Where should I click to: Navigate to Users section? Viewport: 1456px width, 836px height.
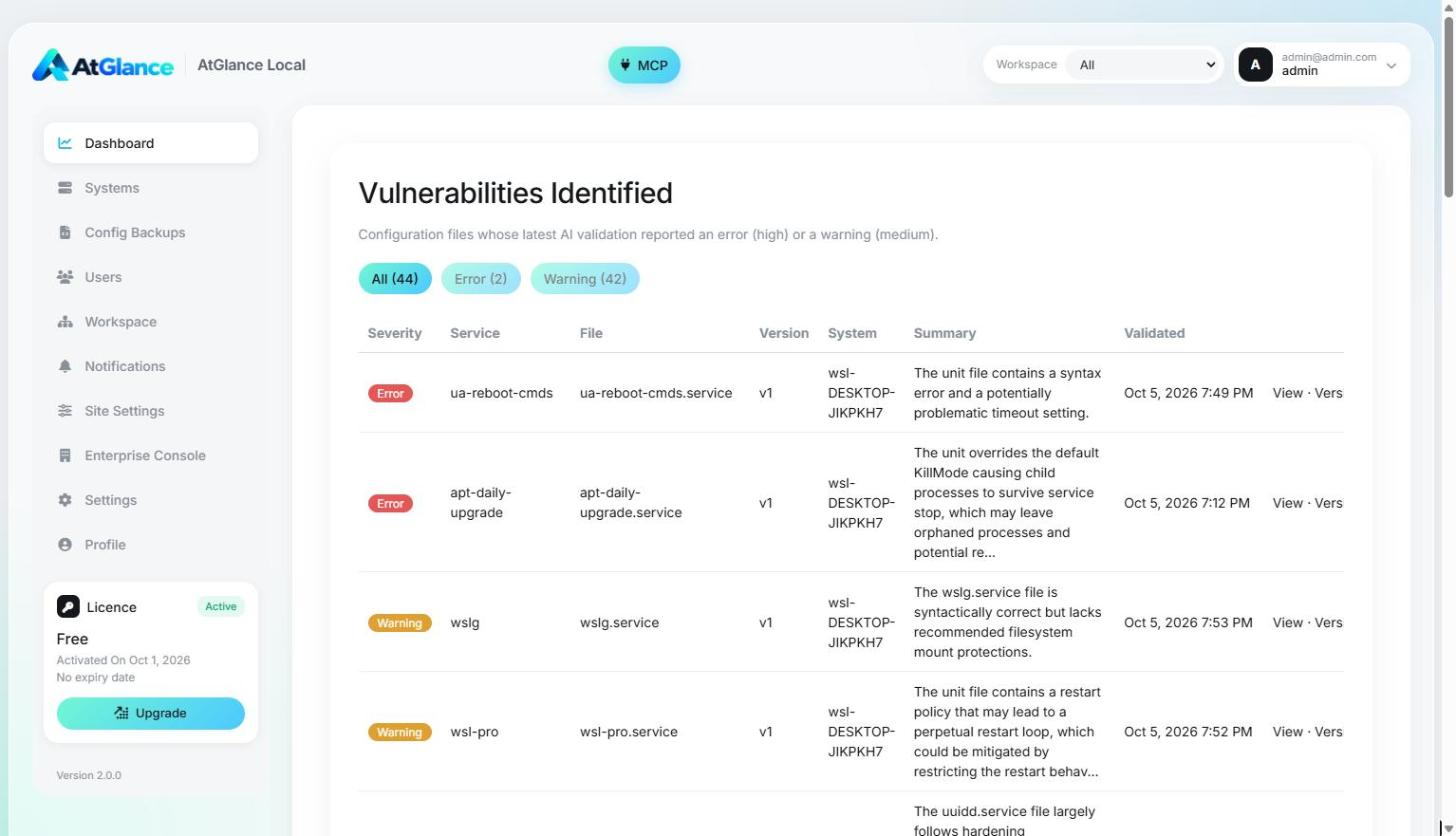click(x=151, y=277)
